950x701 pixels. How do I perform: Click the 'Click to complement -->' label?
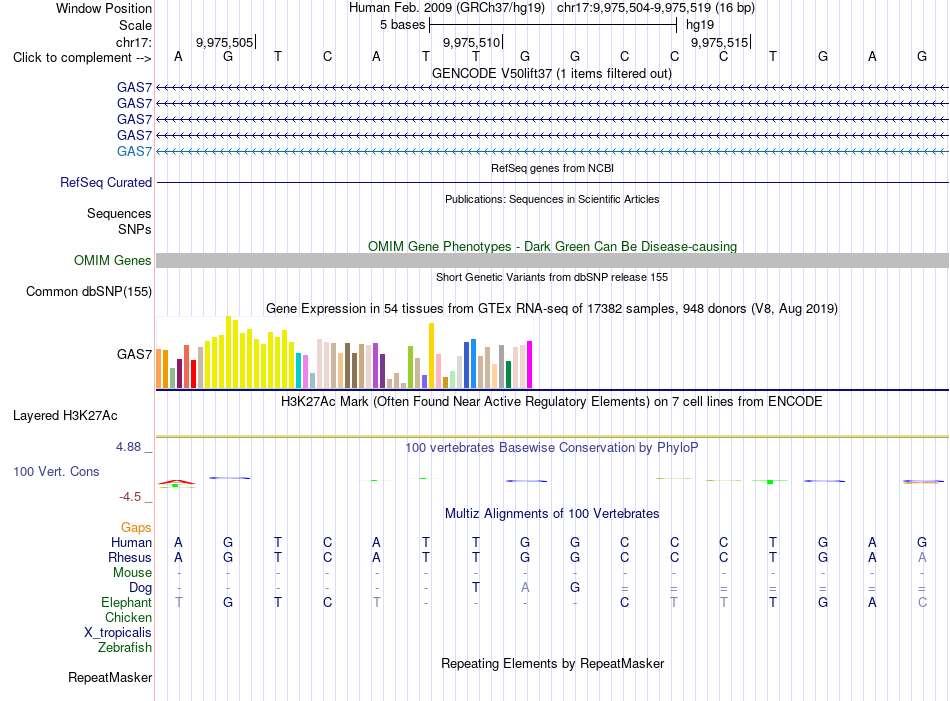point(82,58)
